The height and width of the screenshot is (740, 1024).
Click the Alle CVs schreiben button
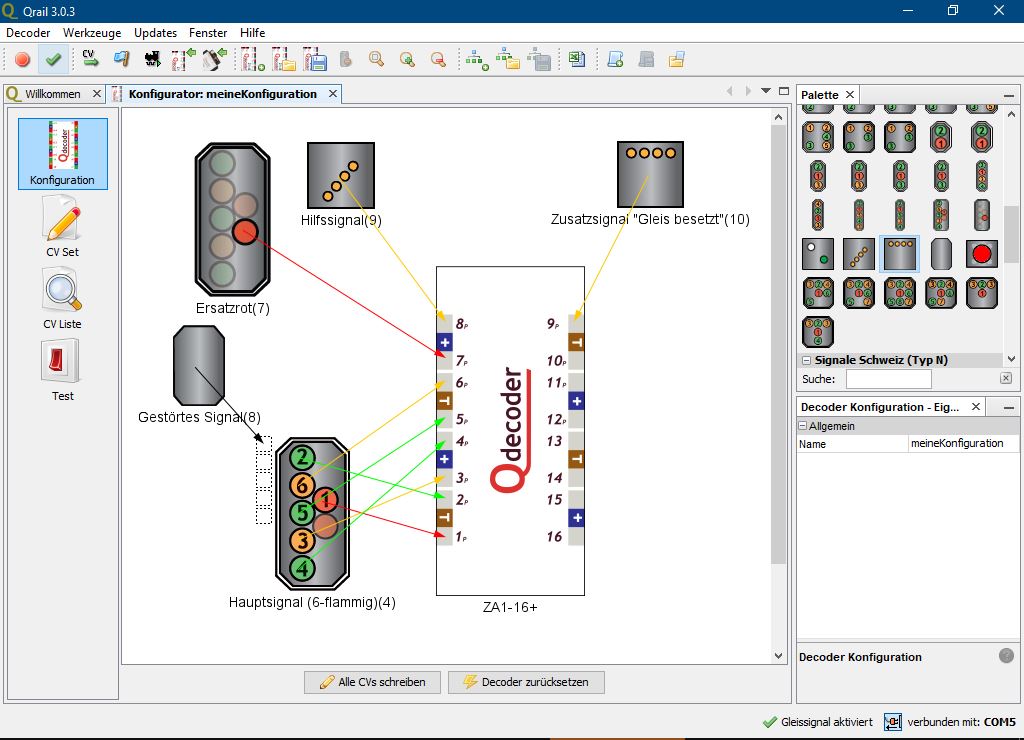click(372, 682)
